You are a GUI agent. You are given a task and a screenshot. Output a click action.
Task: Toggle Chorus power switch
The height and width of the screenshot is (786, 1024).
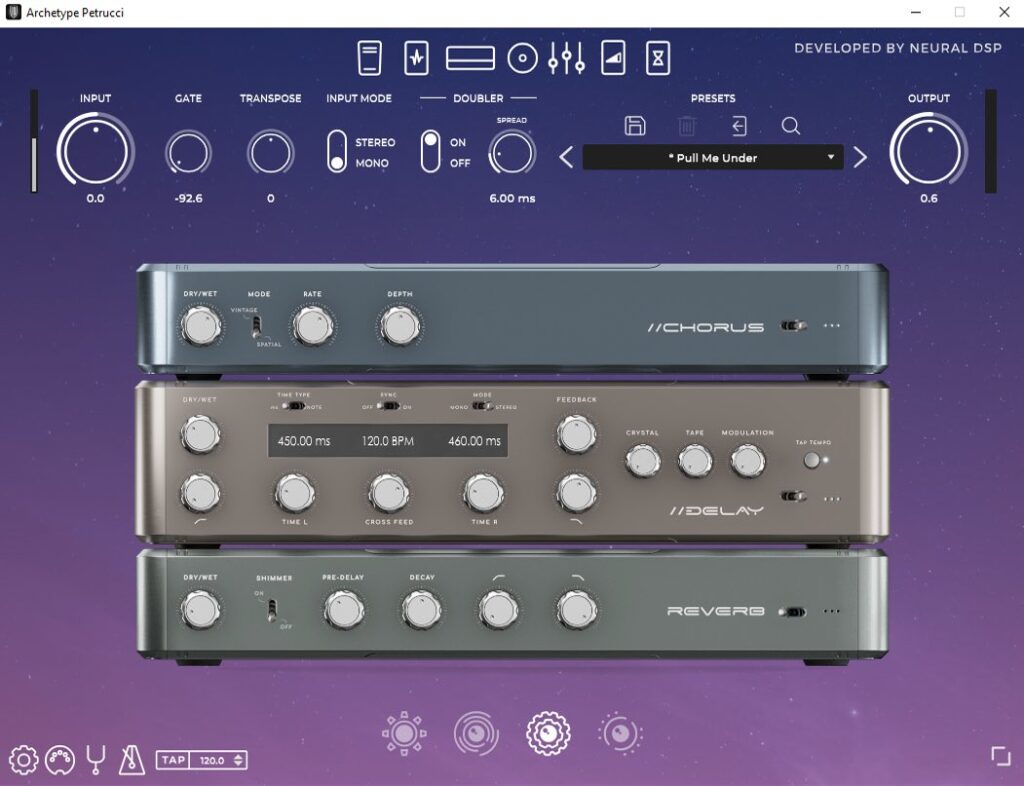[793, 326]
